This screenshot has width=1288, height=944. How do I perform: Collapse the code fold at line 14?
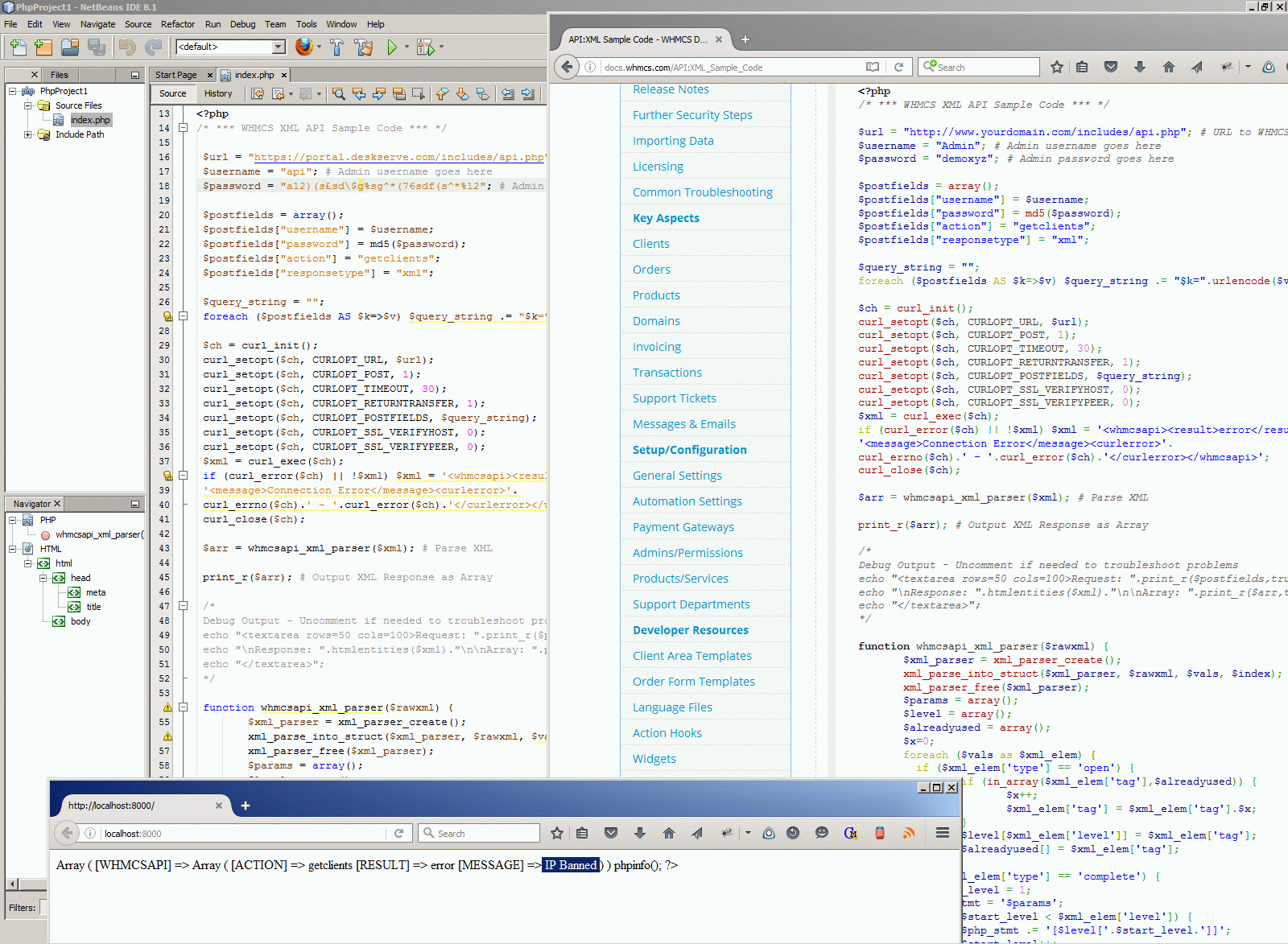pyautogui.click(x=183, y=128)
